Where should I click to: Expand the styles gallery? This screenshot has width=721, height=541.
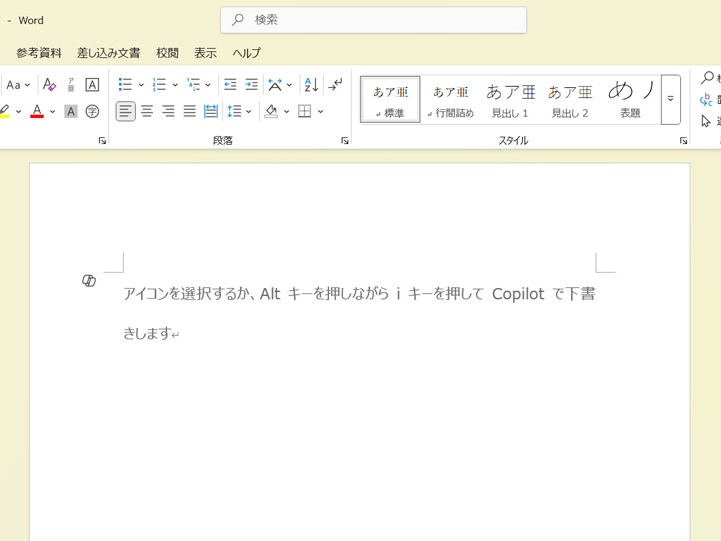670,99
